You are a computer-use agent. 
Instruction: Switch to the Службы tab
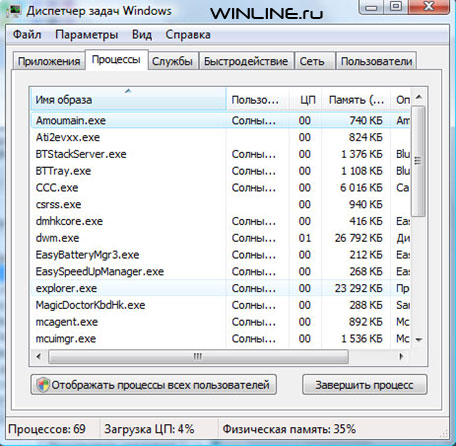(172, 61)
